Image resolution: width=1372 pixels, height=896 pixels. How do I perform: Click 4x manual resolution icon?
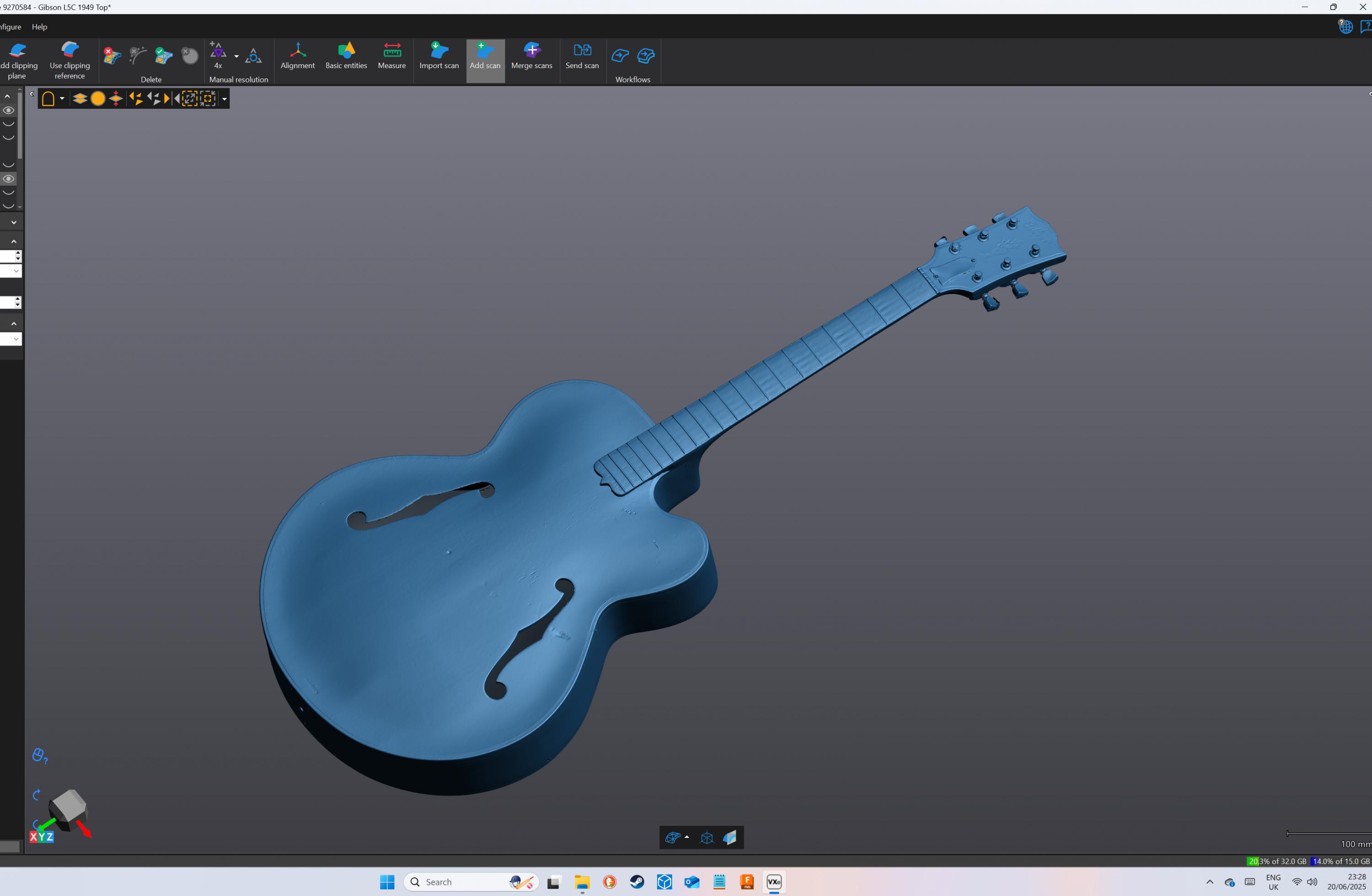(x=218, y=55)
